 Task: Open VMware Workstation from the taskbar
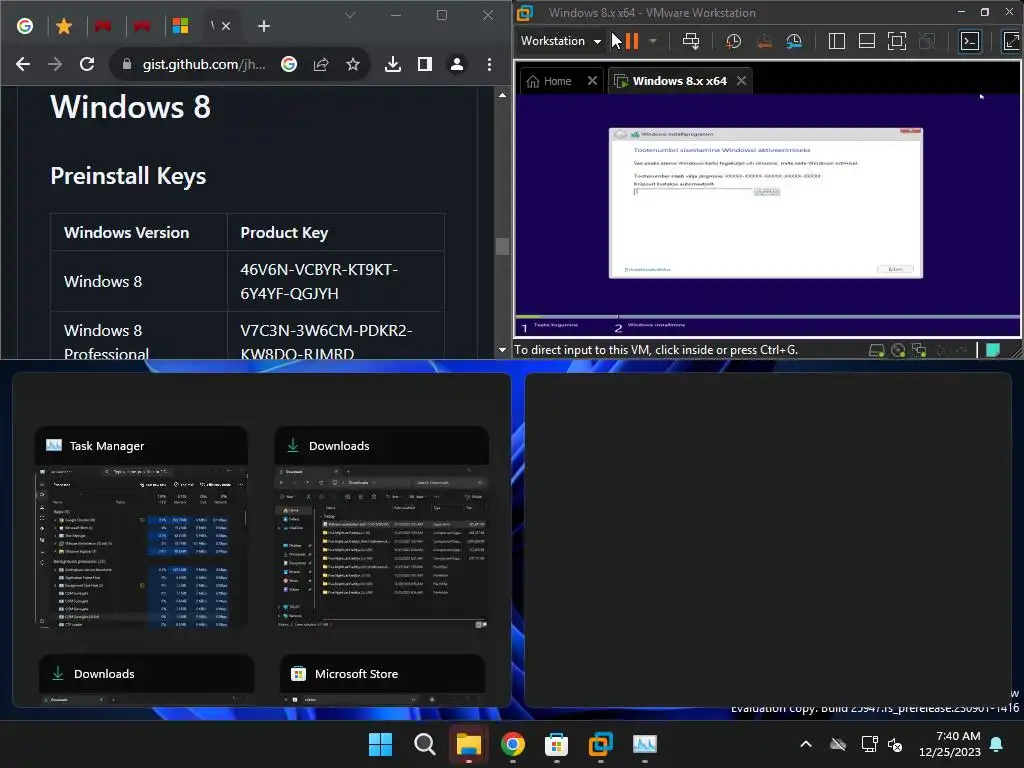point(600,744)
